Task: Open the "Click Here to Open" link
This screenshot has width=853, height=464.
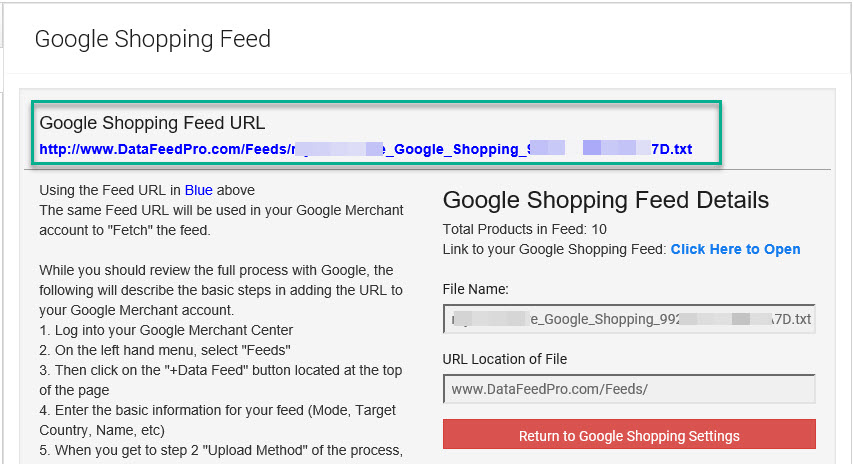Action: coord(735,249)
